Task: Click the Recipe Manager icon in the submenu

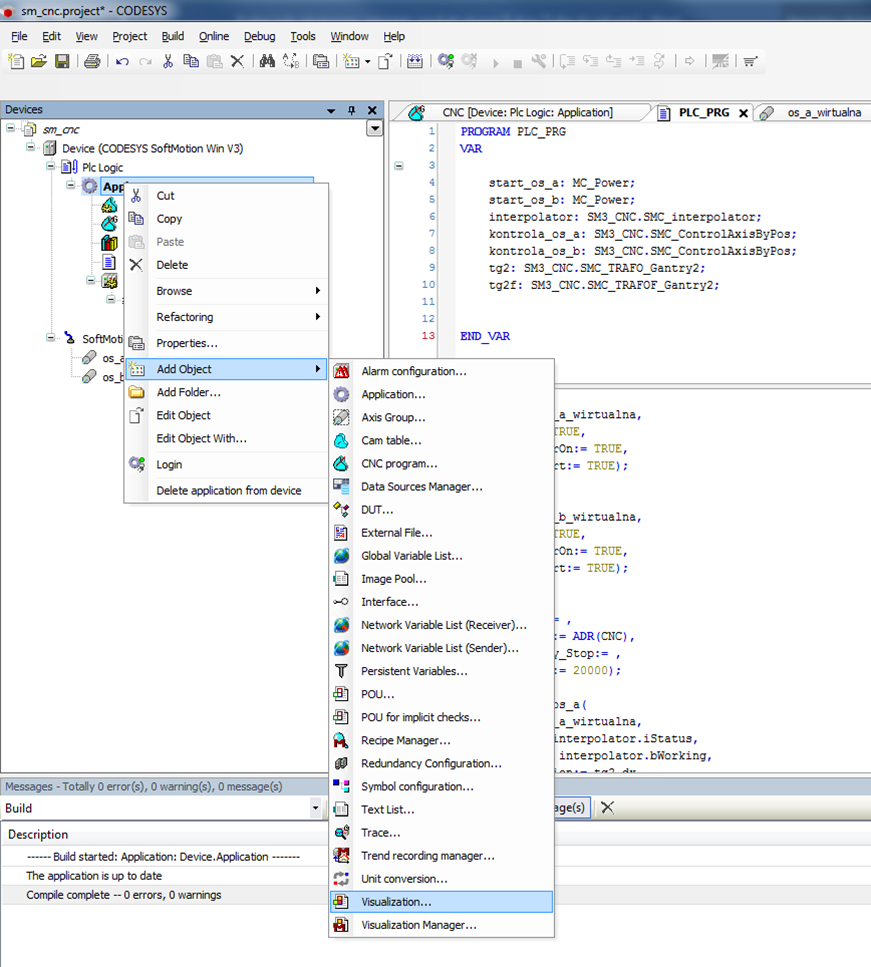Action: pos(341,740)
